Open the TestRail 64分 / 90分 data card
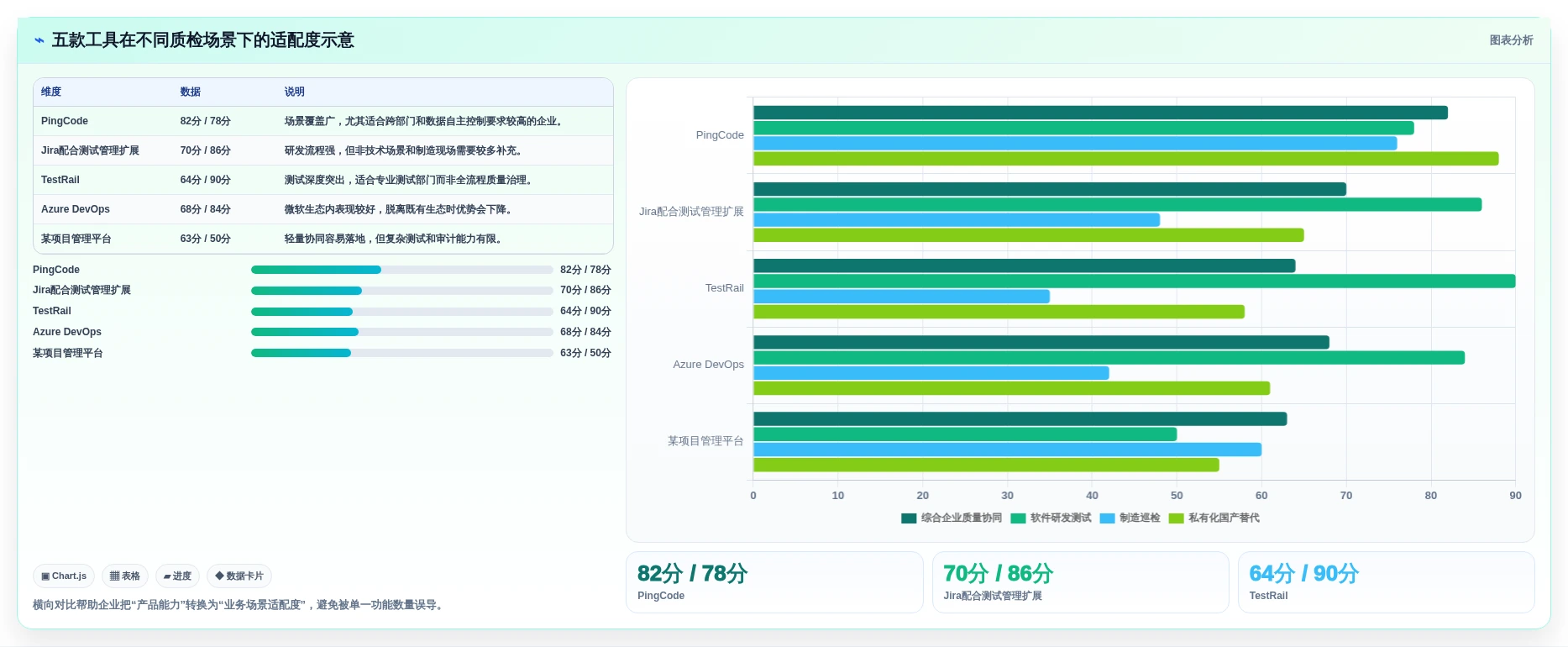The image size is (1568, 647). [1387, 582]
